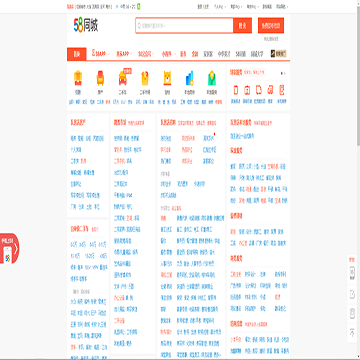Open the floating red mobile app banner
Image resolution: width=360 pixels, height=360 pixels.
pos(9,248)
